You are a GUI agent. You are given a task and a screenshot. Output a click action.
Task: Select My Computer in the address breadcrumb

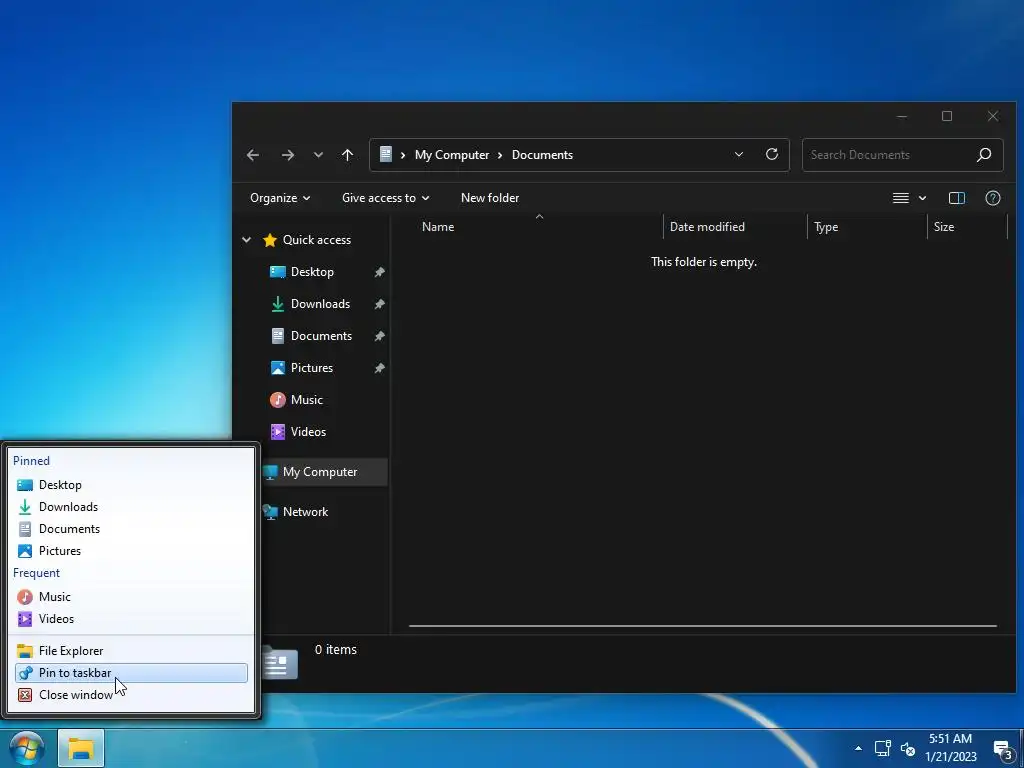coord(452,155)
